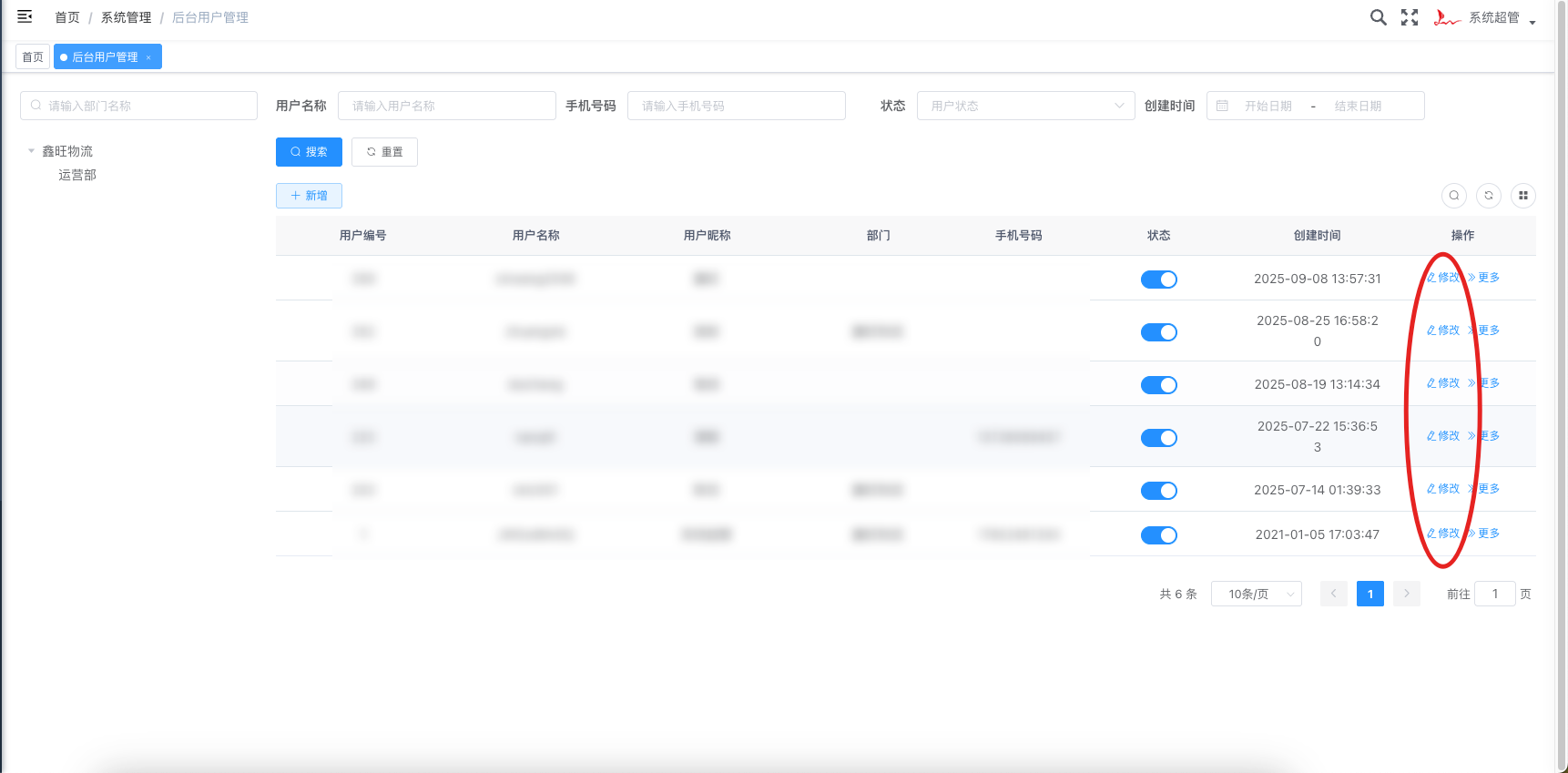Click the red user avatar logo
This screenshot has height=773, width=1568.
coord(1447,17)
